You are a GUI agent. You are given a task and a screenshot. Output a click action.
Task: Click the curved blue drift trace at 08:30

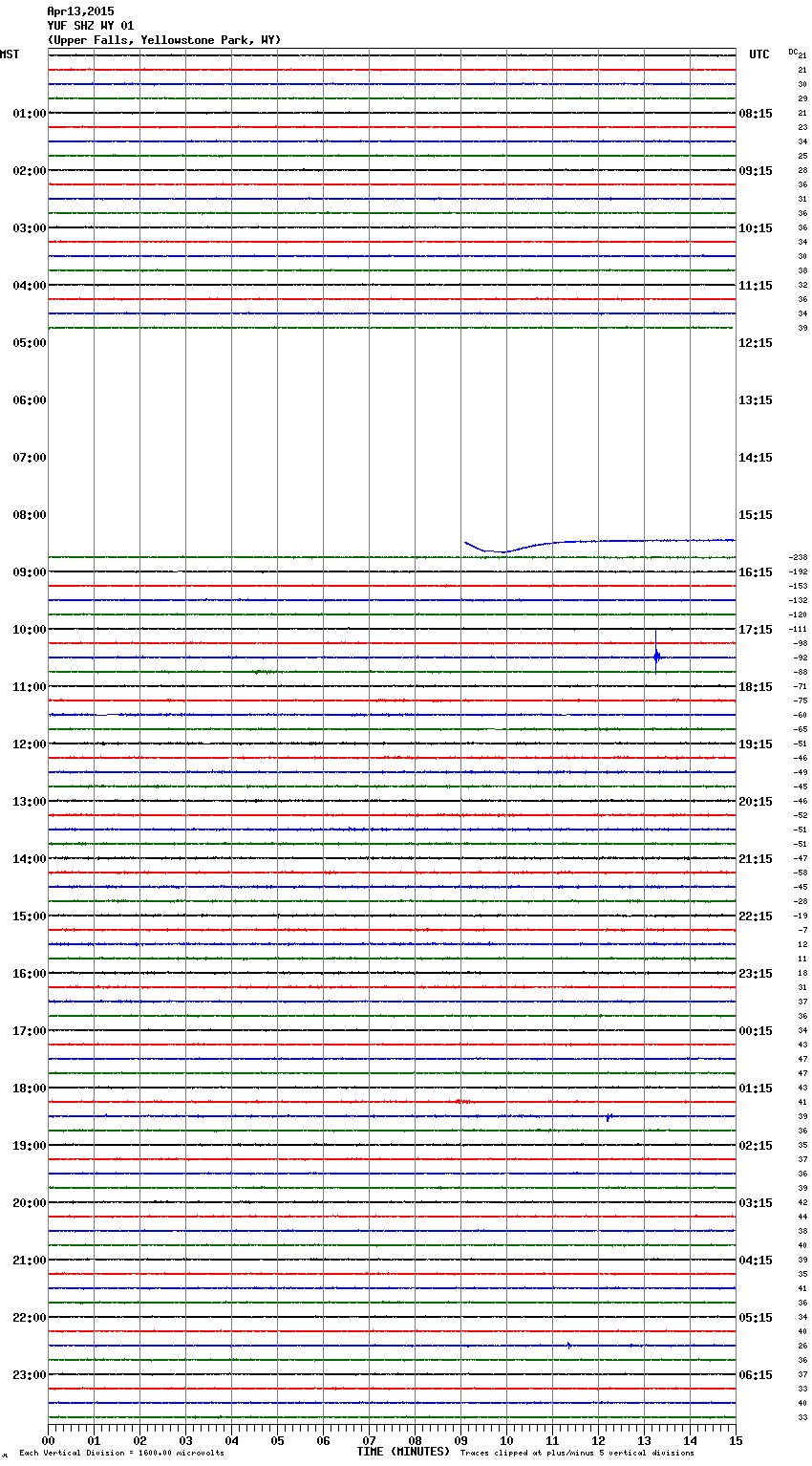click(599, 545)
